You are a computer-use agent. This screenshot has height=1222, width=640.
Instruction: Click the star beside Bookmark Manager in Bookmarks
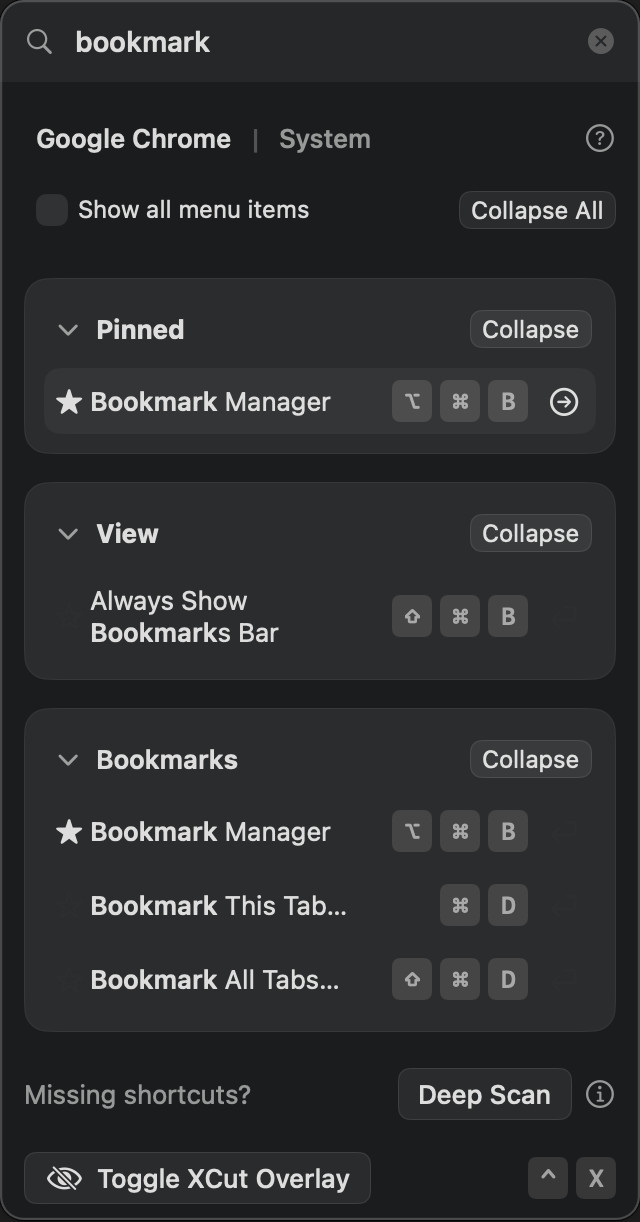68,832
